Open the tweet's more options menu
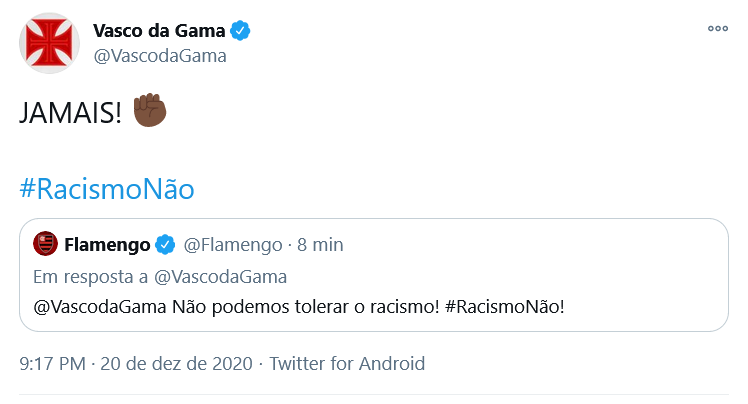The image size is (748, 404). [x=717, y=29]
